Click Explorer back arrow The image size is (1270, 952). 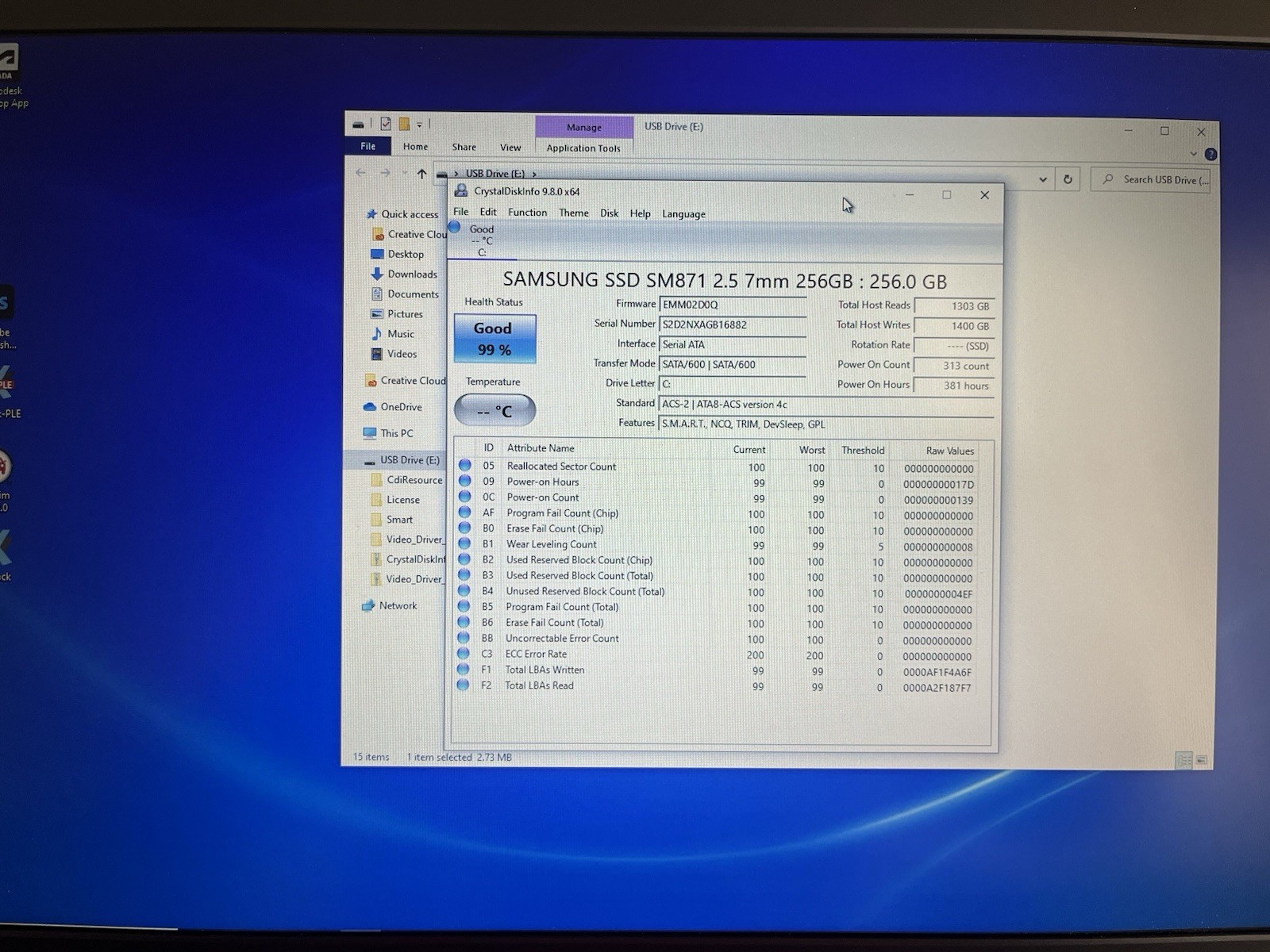(x=361, y=173)
